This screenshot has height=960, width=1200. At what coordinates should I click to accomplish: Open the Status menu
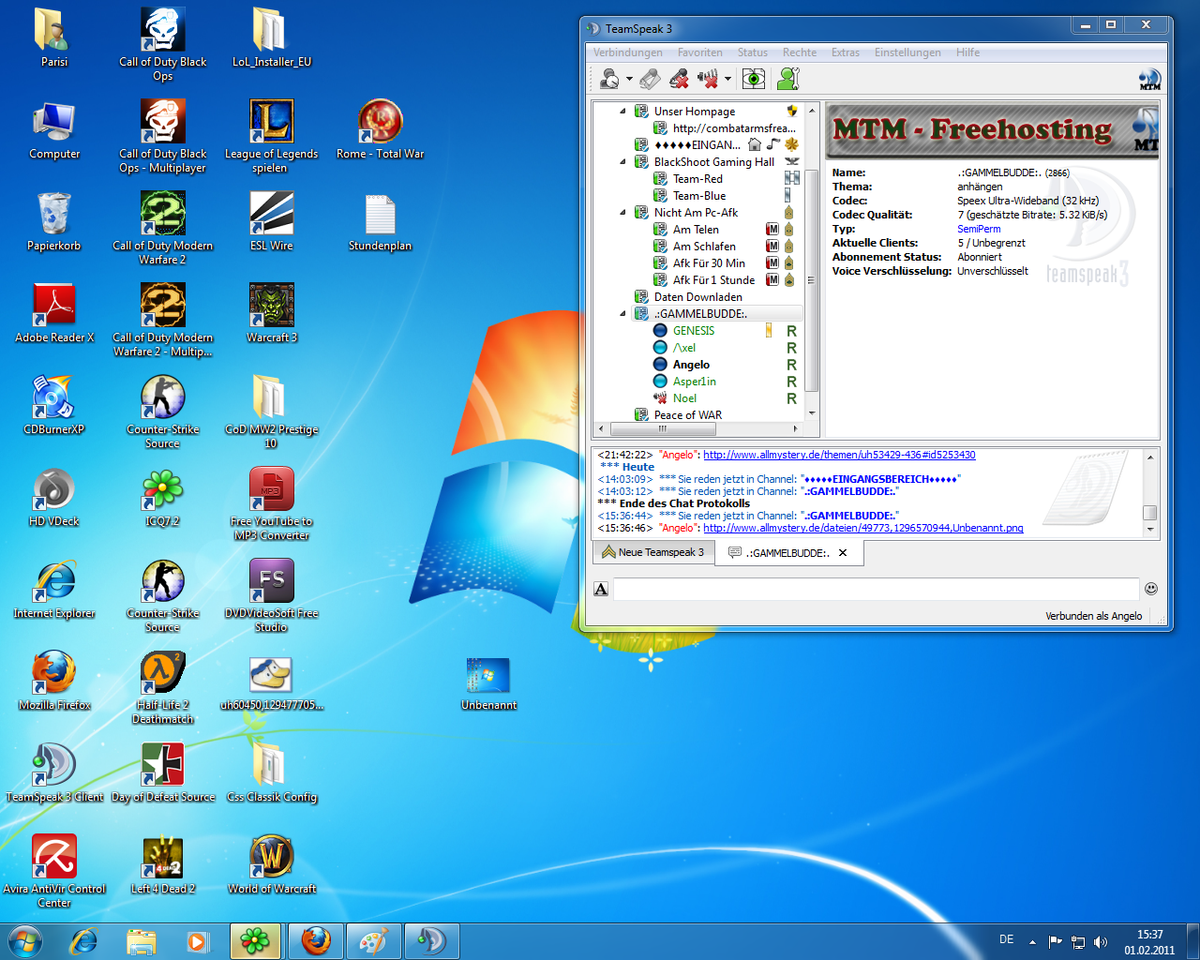(753, 52)
